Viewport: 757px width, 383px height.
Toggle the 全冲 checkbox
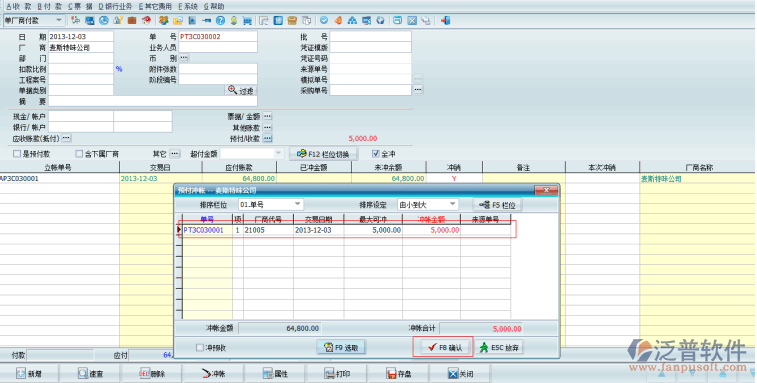coord(376,154)
